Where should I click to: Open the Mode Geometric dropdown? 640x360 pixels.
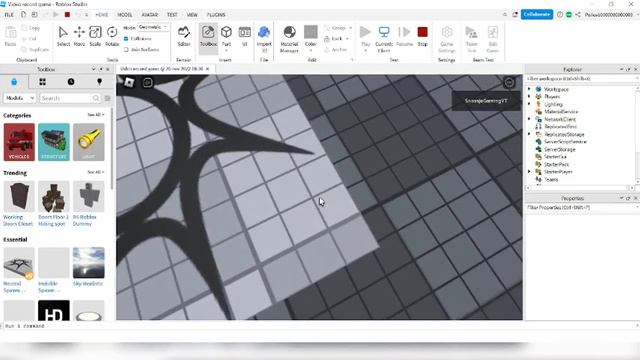[x=153, y=27]
